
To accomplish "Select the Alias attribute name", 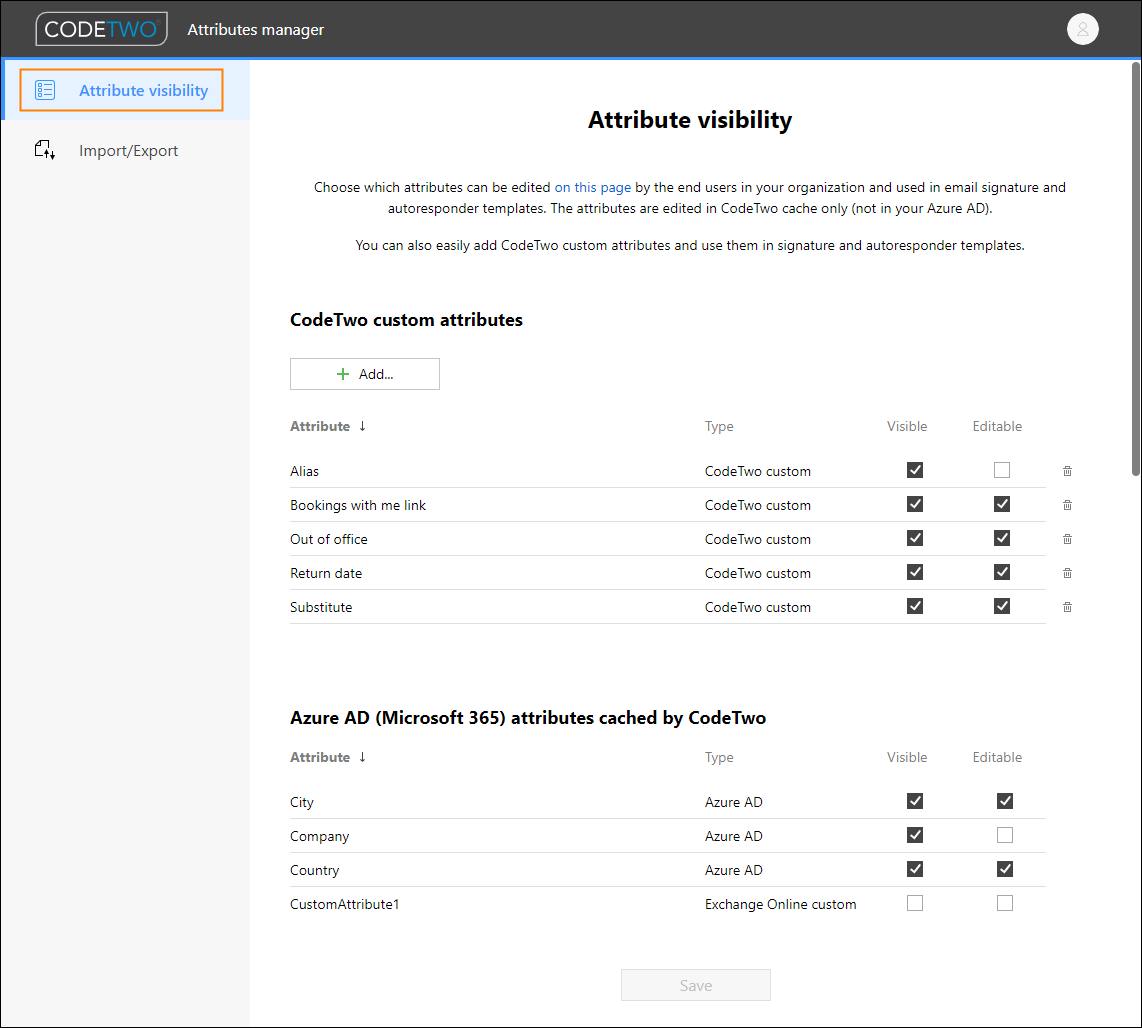I will tap(304, 471).
